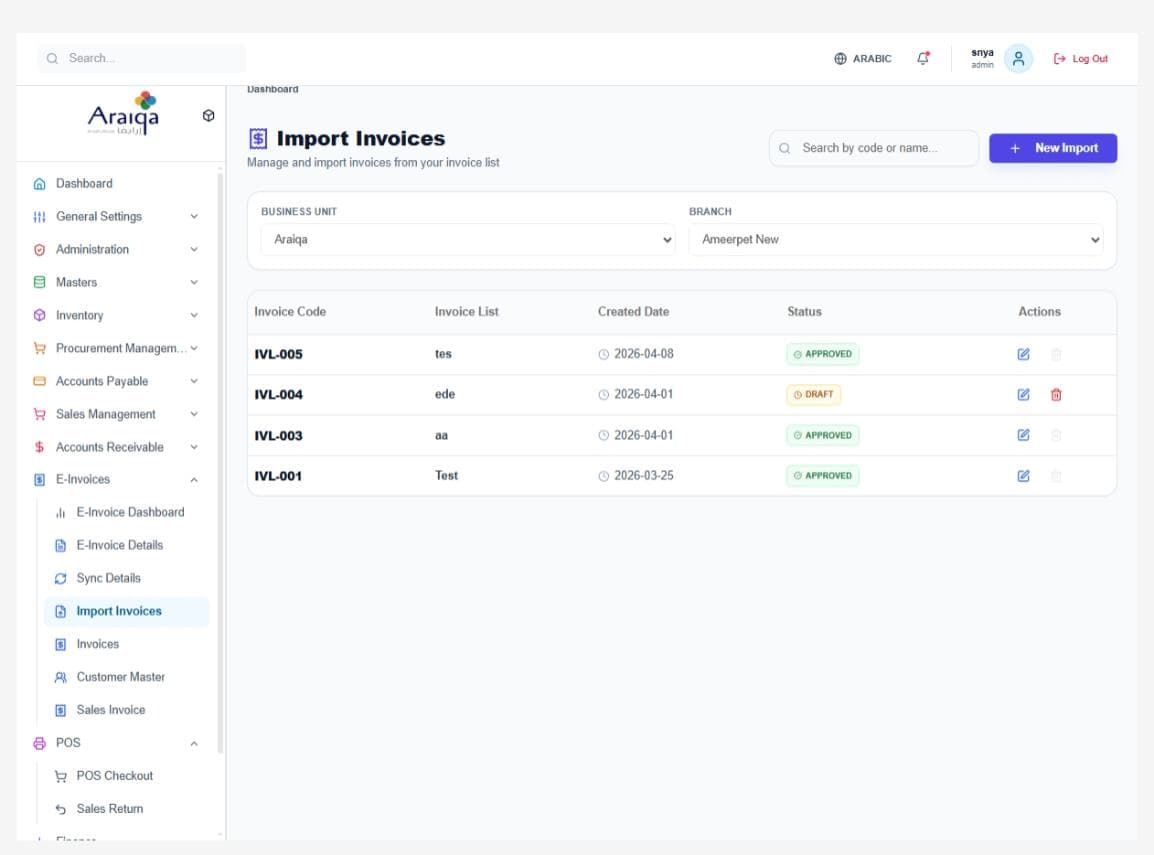
Task: Click the E-Invoice Dashboard chart icon
Action: [x=60, y=513]
